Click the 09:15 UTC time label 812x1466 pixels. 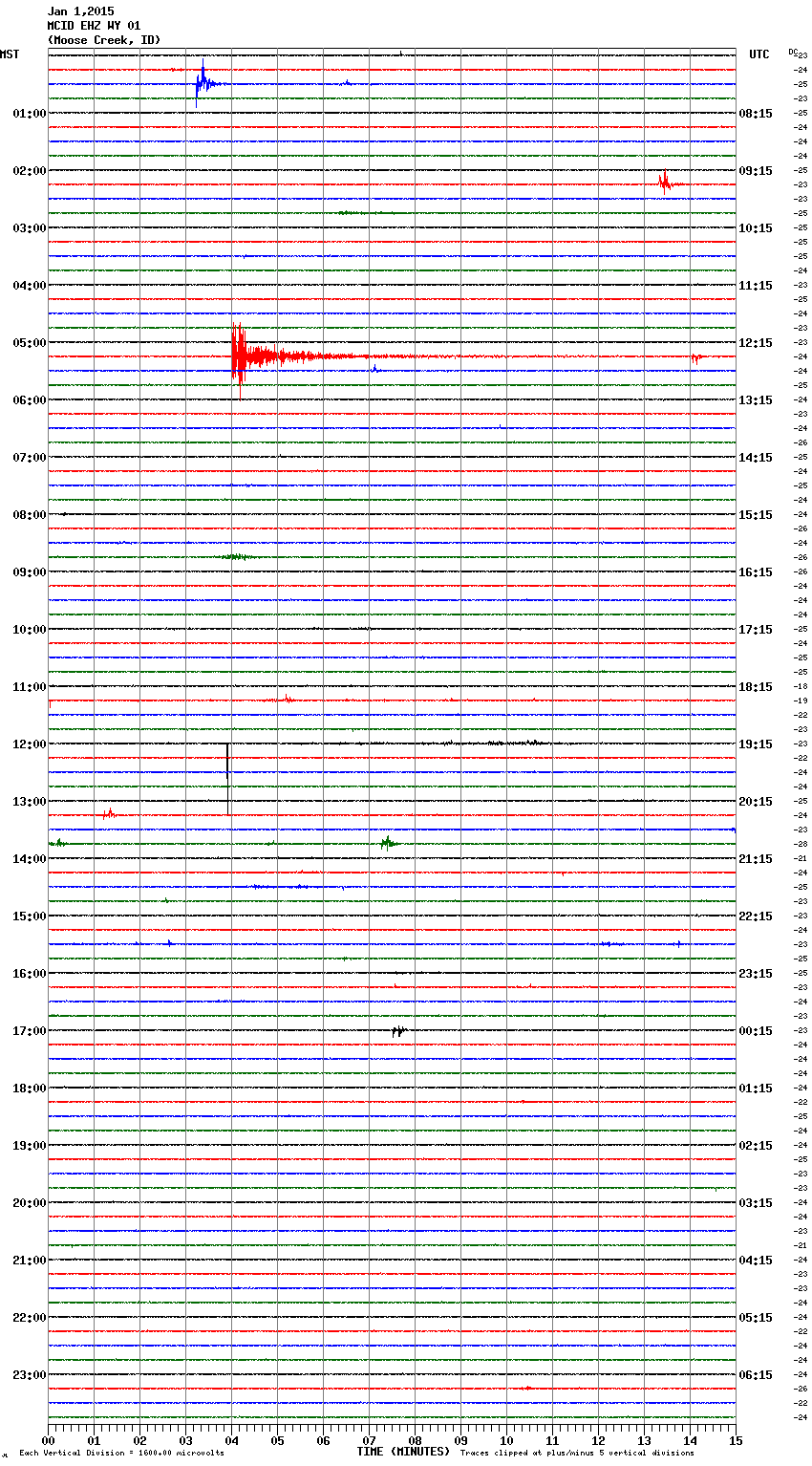click(x=756, y=171)
